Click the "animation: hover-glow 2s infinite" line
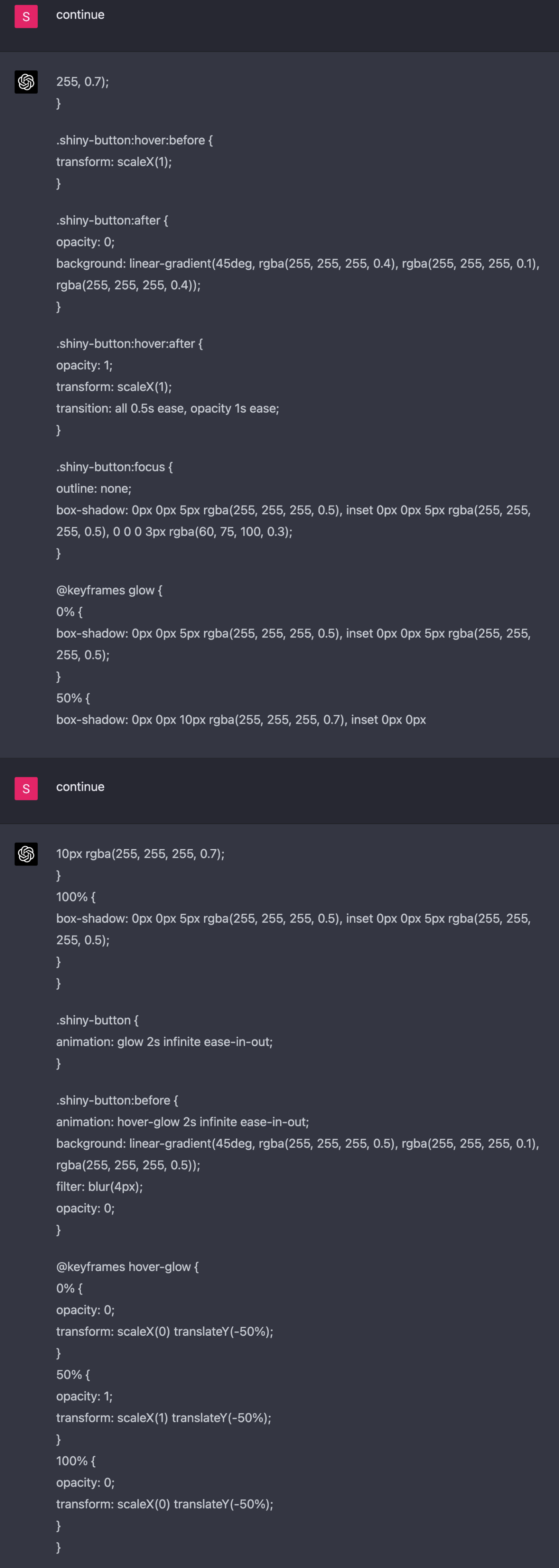The width and height of the screenshot is (559, 1568). click(182, 1122)
